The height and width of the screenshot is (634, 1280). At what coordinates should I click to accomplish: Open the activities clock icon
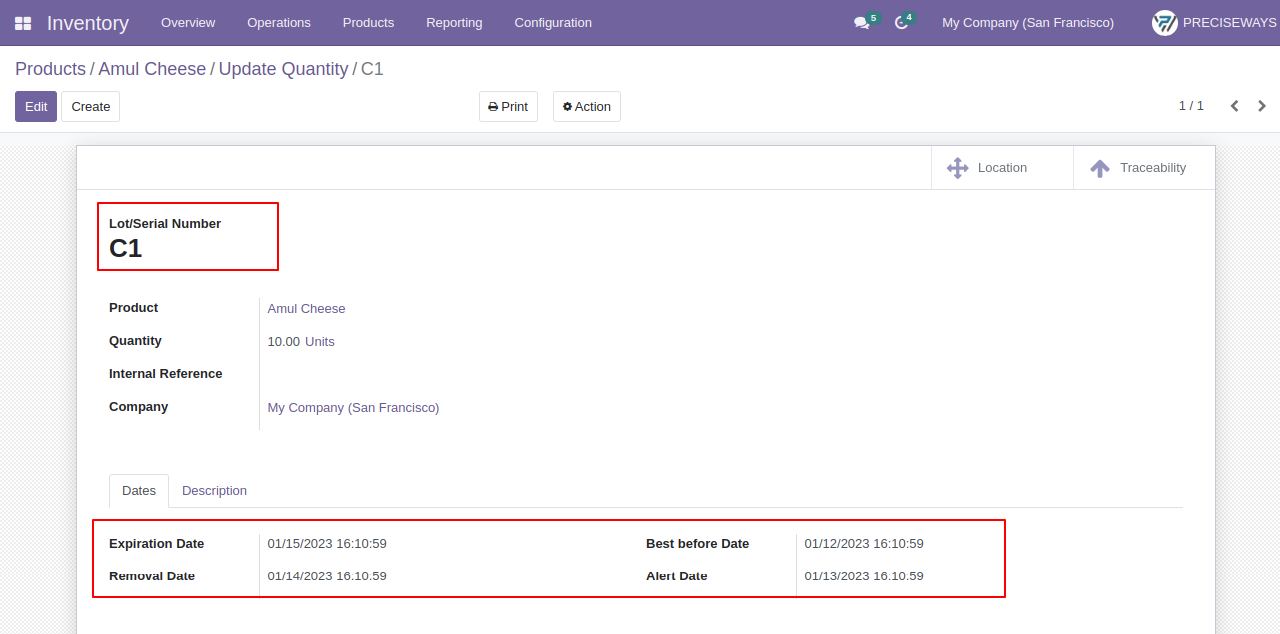901,23
